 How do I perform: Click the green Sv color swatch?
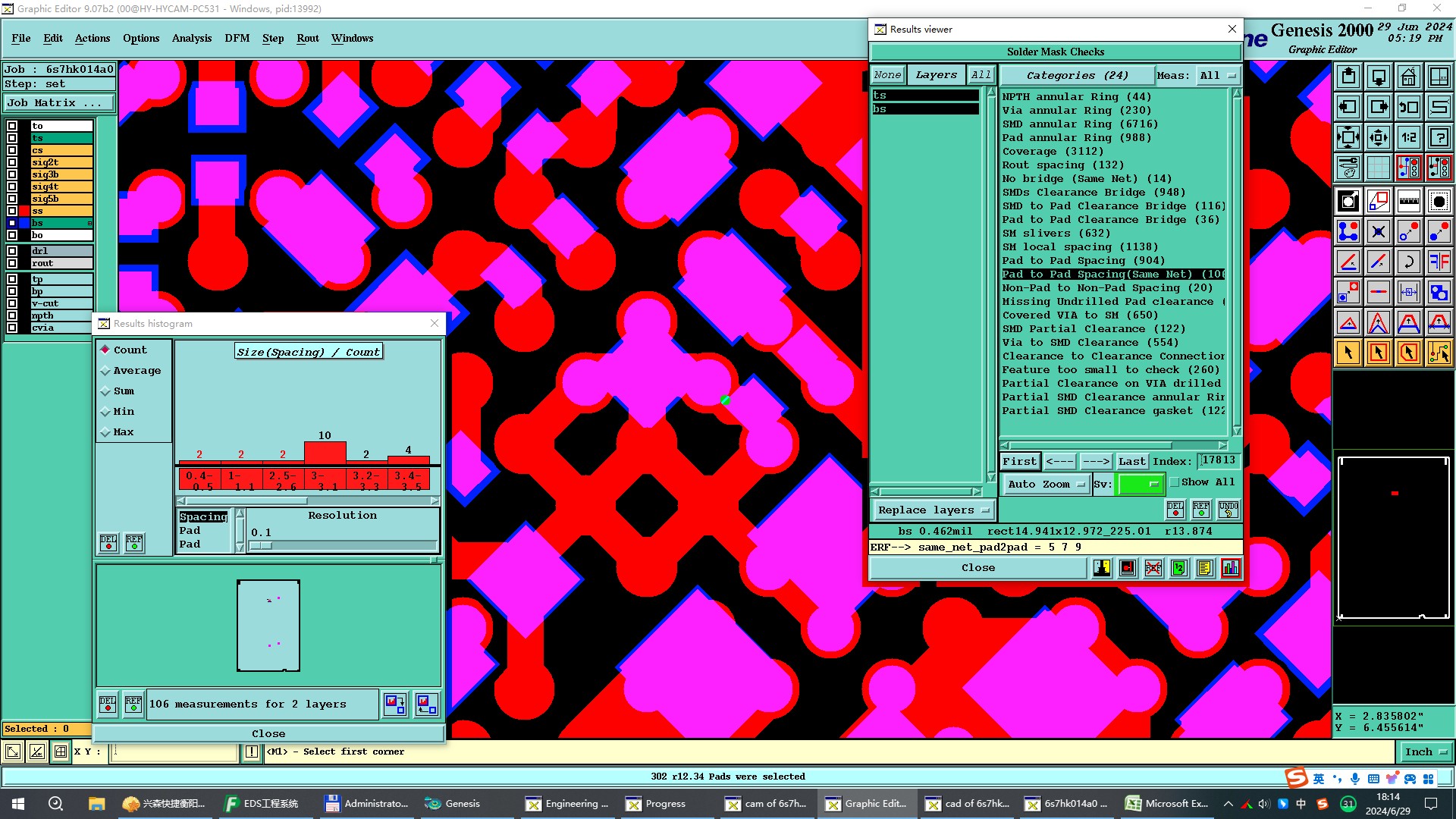pos(1140,484)
